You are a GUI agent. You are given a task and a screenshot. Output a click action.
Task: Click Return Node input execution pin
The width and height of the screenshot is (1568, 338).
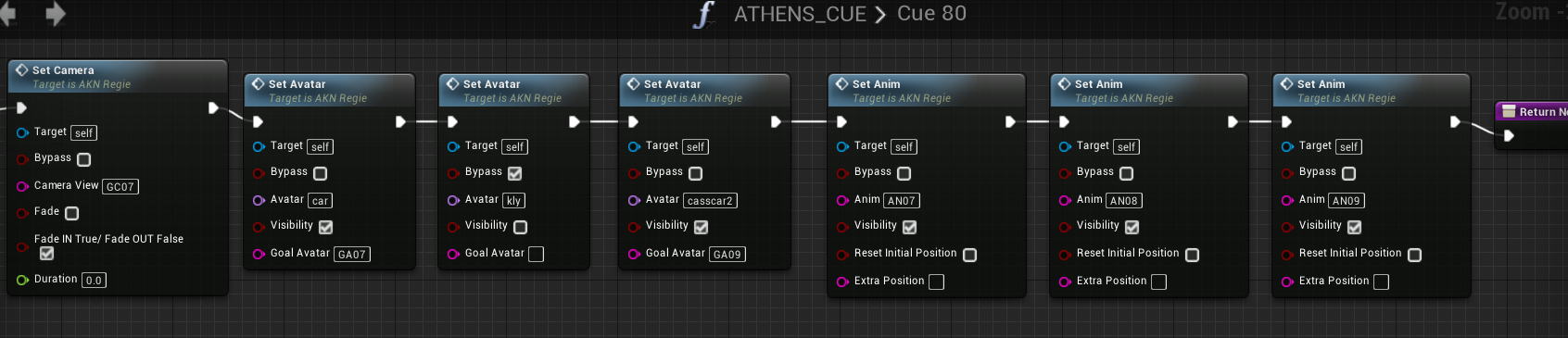(x=1509, y=135)
